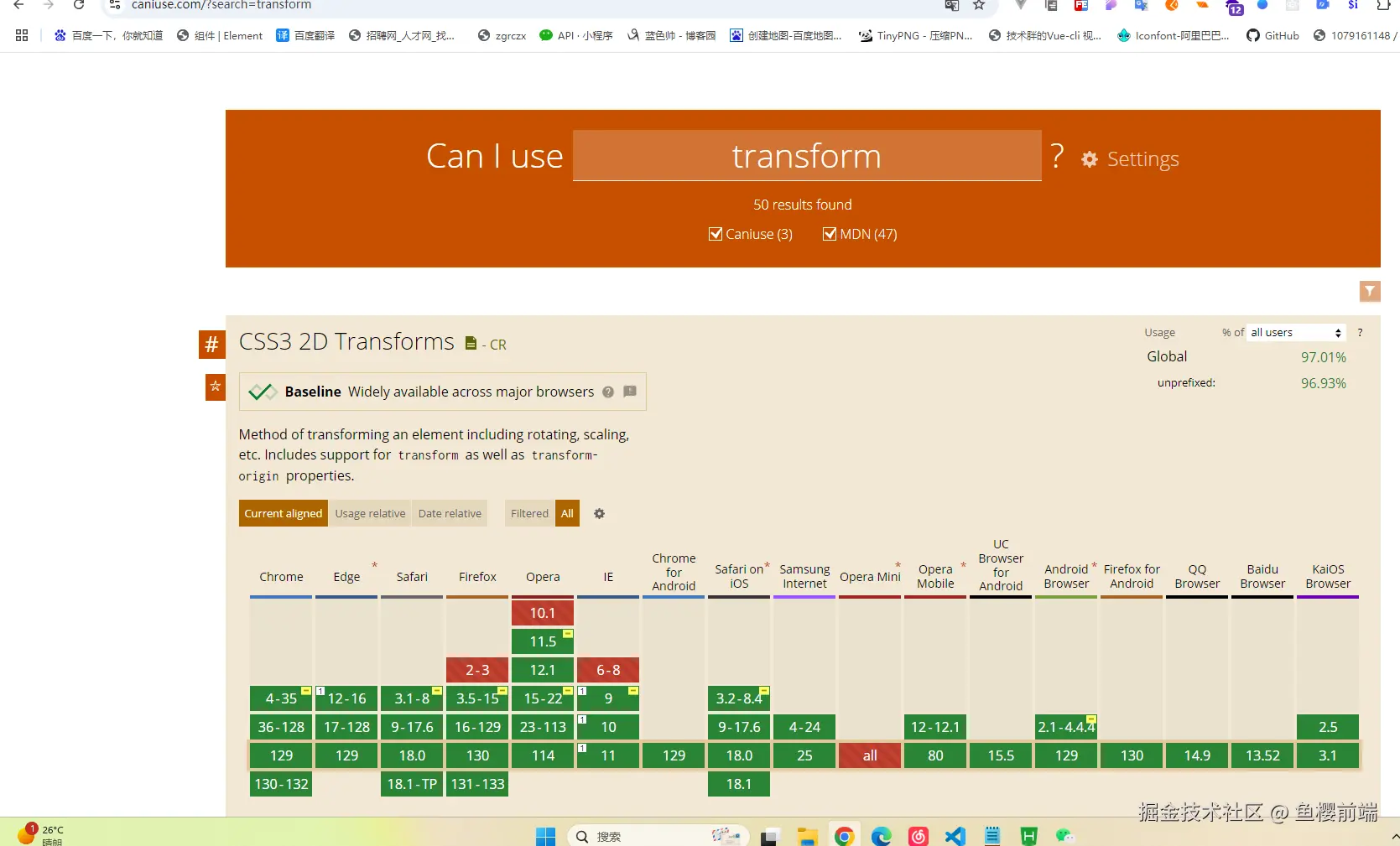Select the Current aligned tab

(x=284, y=514)
